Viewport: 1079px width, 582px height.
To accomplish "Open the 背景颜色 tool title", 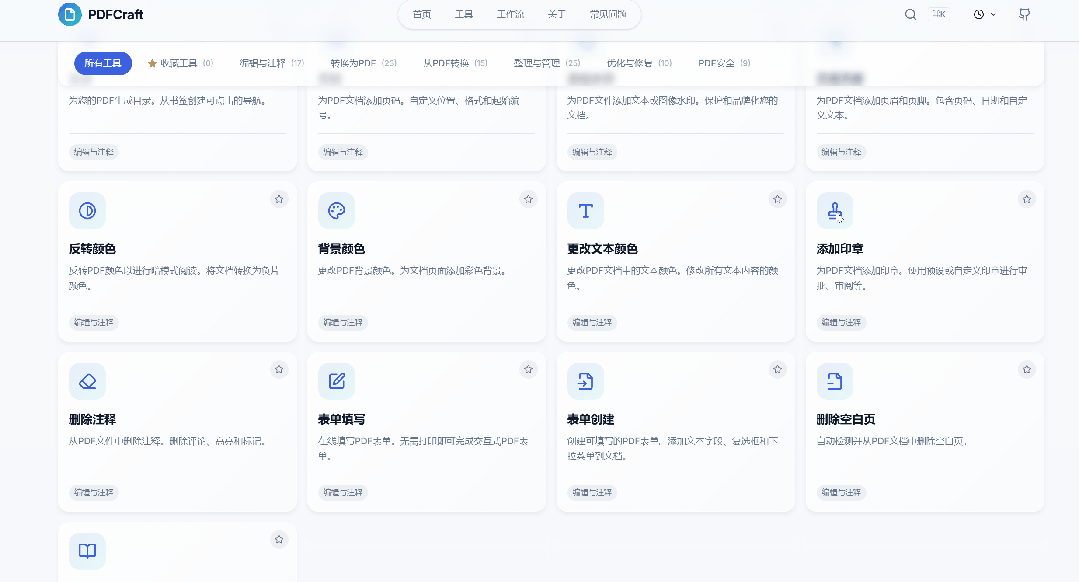I will pos(341,249).
